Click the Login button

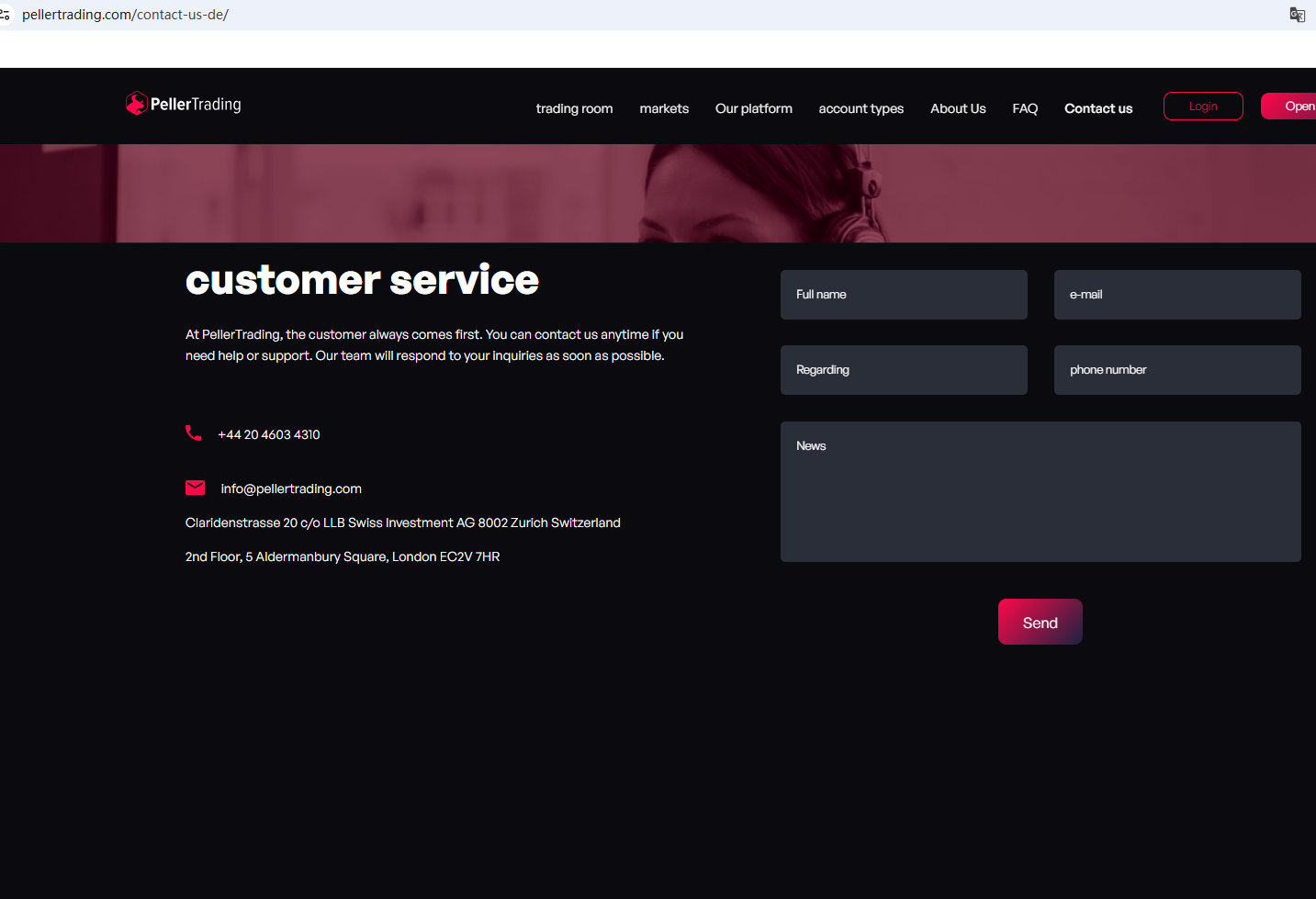[x=1203, y=107]
